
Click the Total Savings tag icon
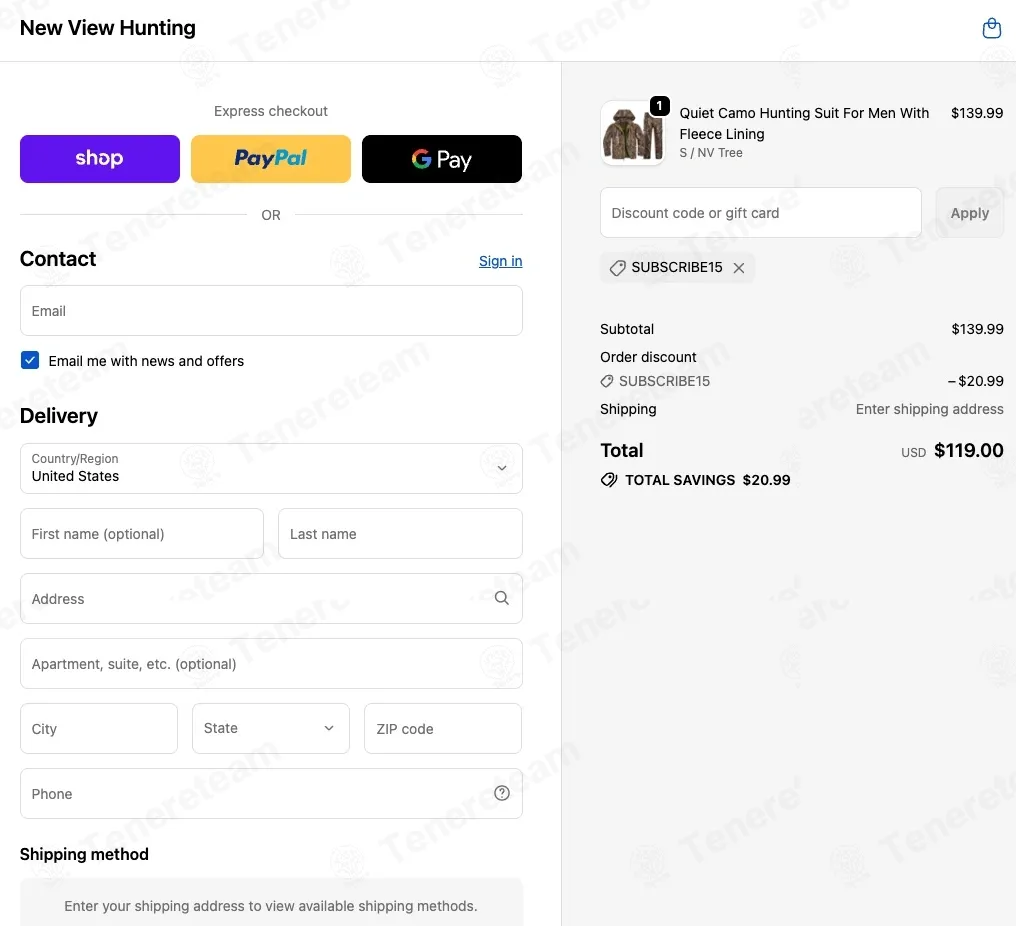pyautogui.click(x=608, y=480)
